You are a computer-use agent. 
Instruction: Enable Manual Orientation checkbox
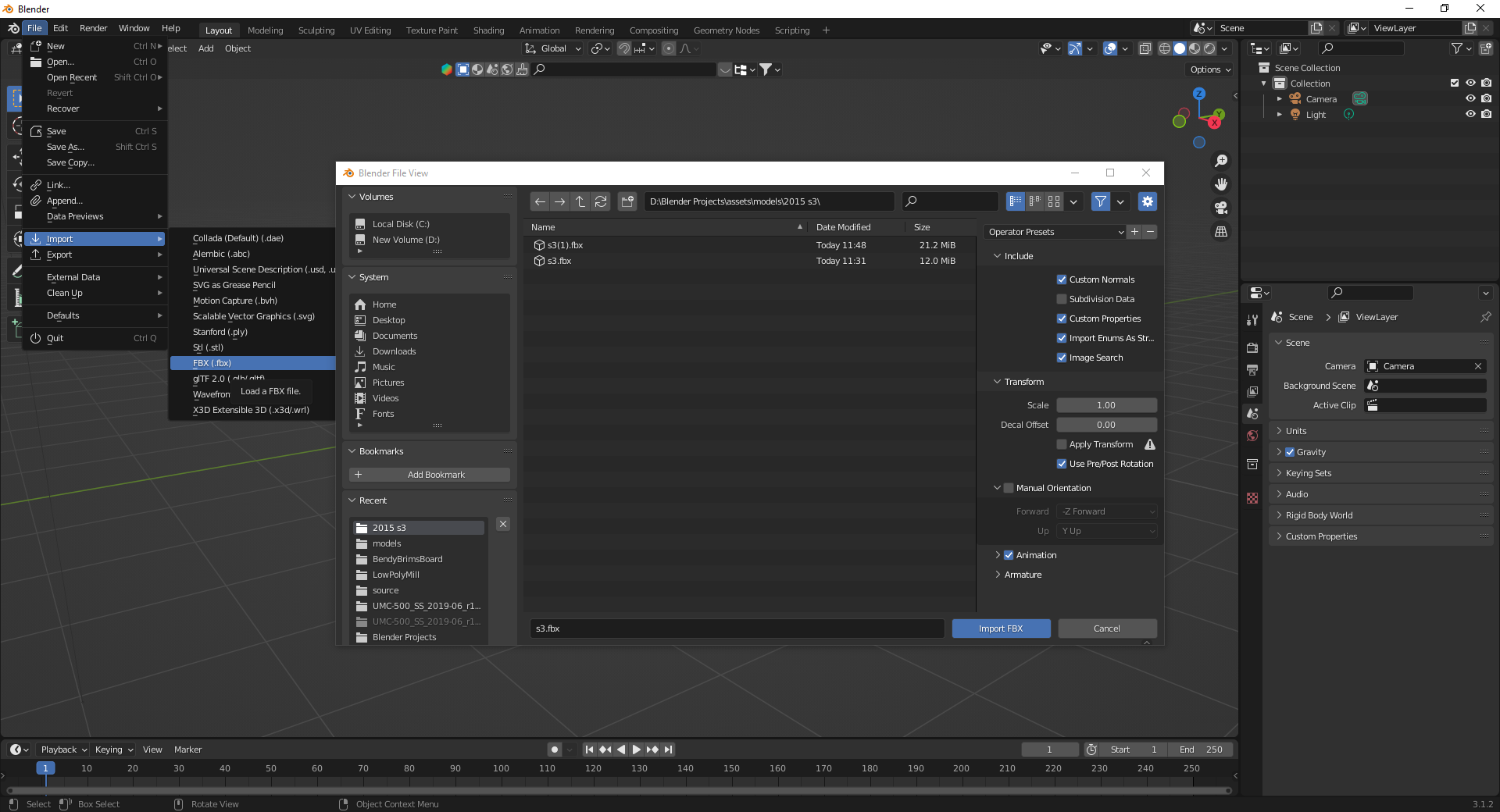(x=1009, y=488)
